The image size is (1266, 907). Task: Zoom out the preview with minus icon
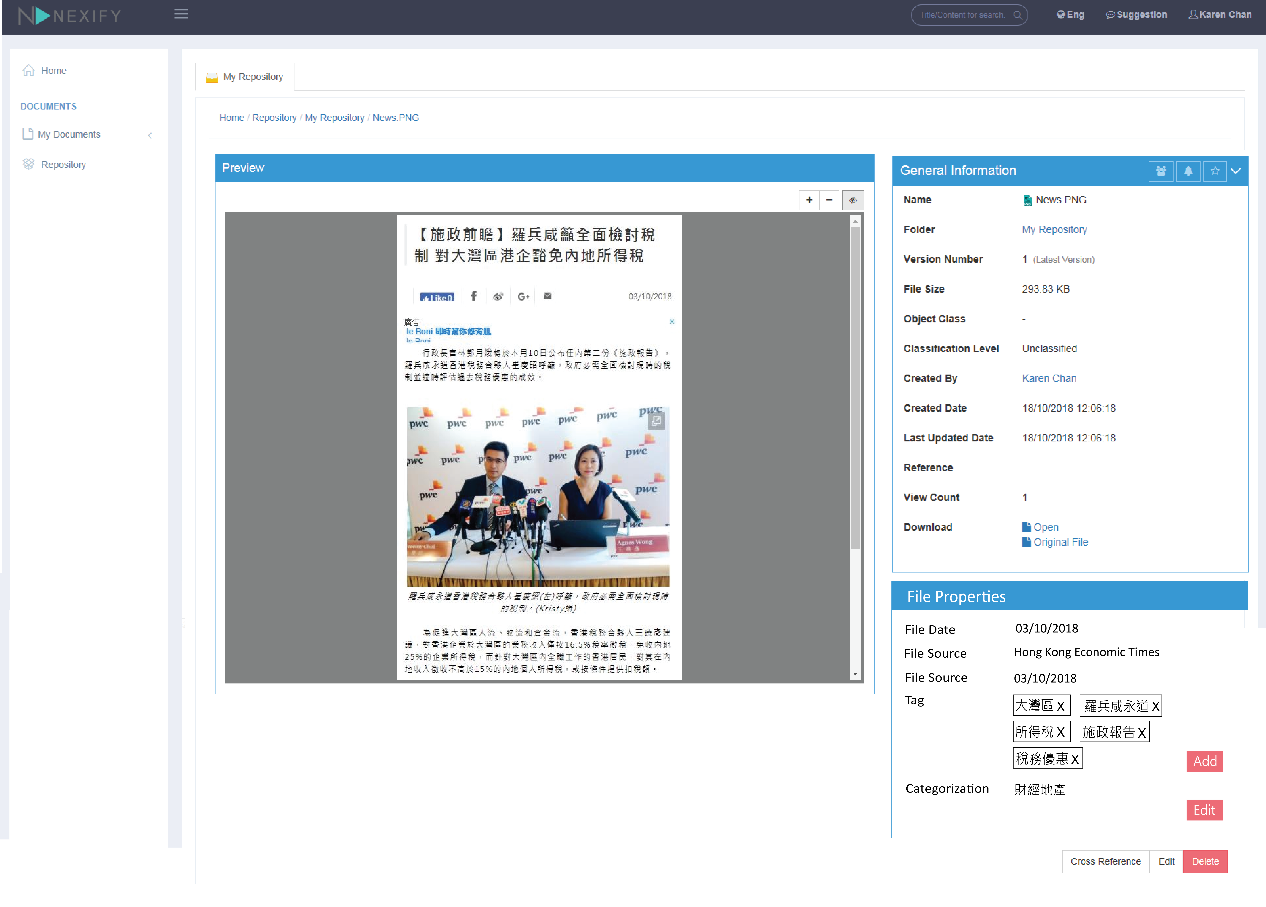point(830,200)
